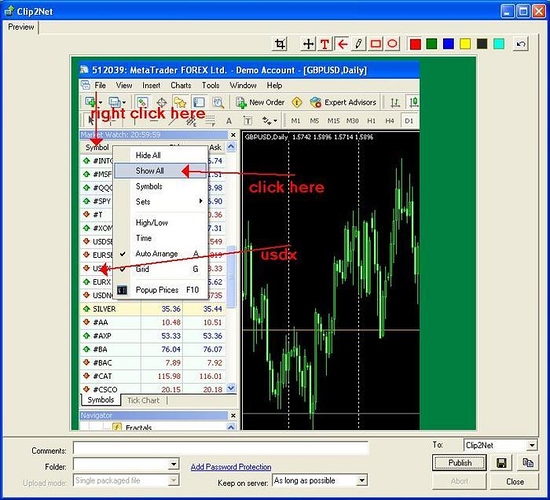Image resolution: width=550 pixels, height=500 pixels.
Task: Open the Tools menu
Action: [210, 85]
